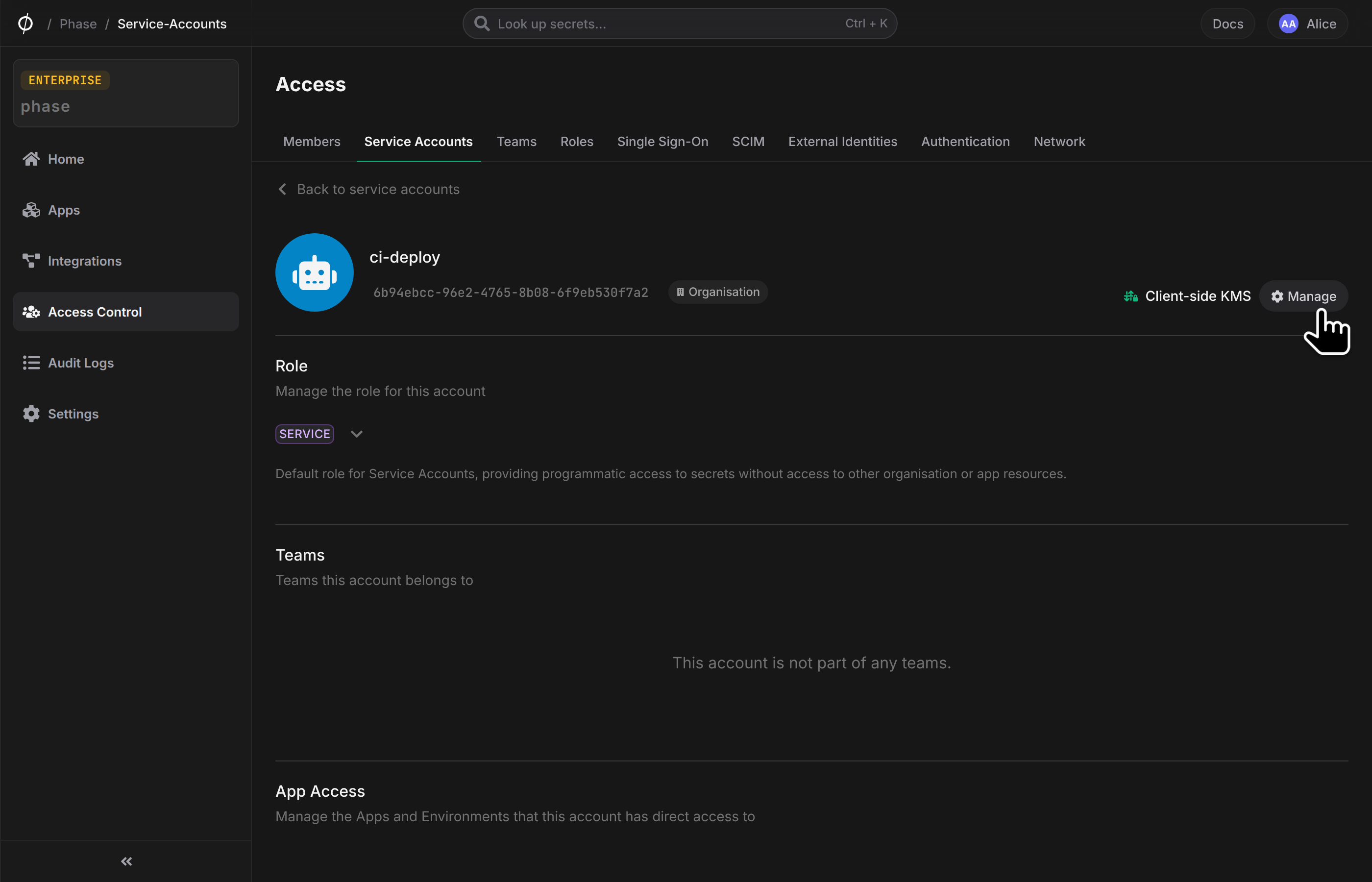Open Settings in the sidebar

point(125,414)
